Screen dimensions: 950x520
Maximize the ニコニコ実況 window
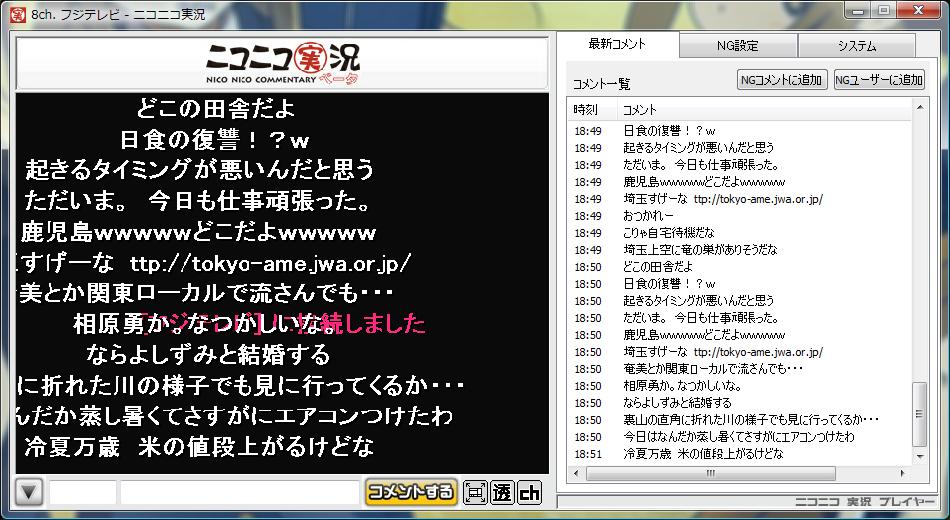point(884,10)
